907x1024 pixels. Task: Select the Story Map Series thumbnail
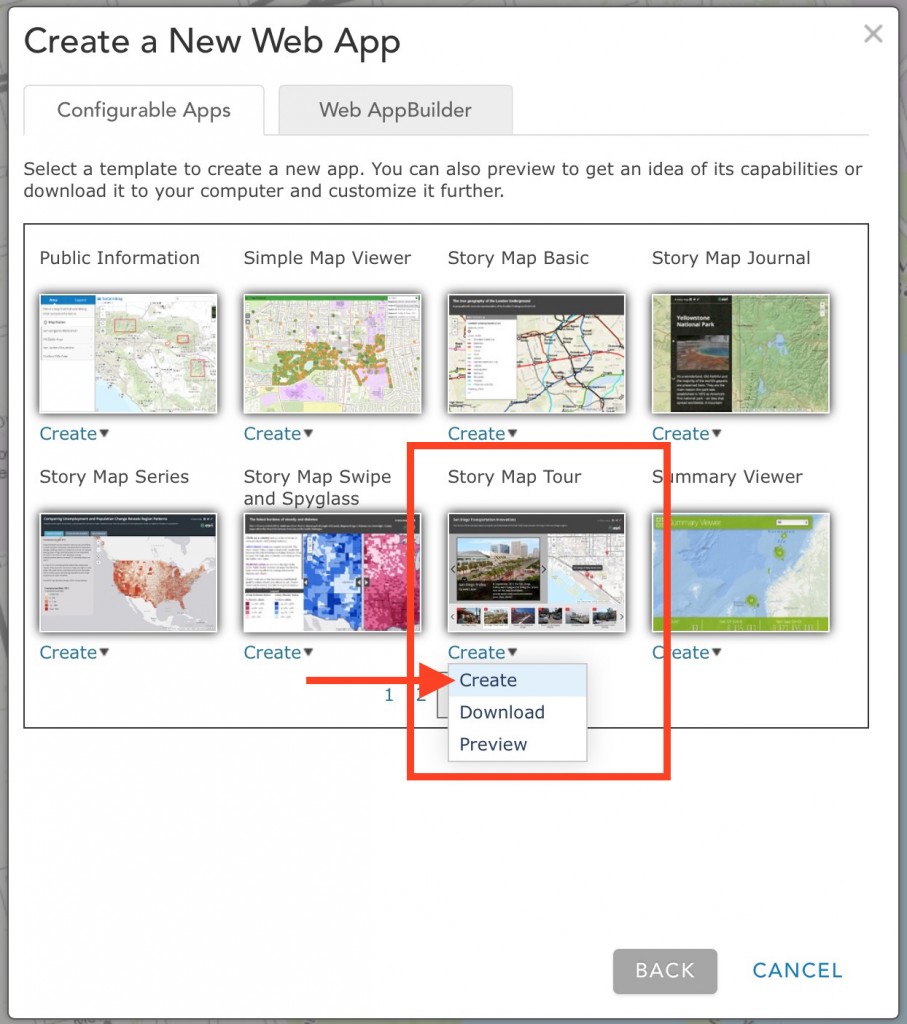click(x=128, y=572)
